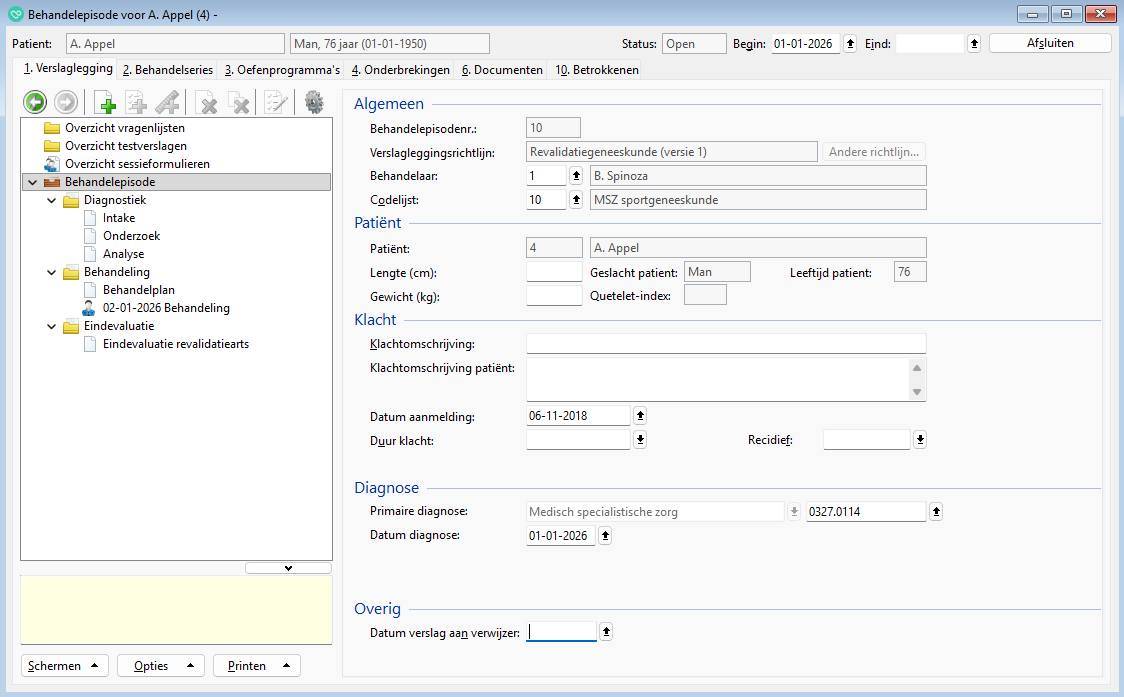
Task: Click the delete multiple documents icon
Action: point(239,102)
